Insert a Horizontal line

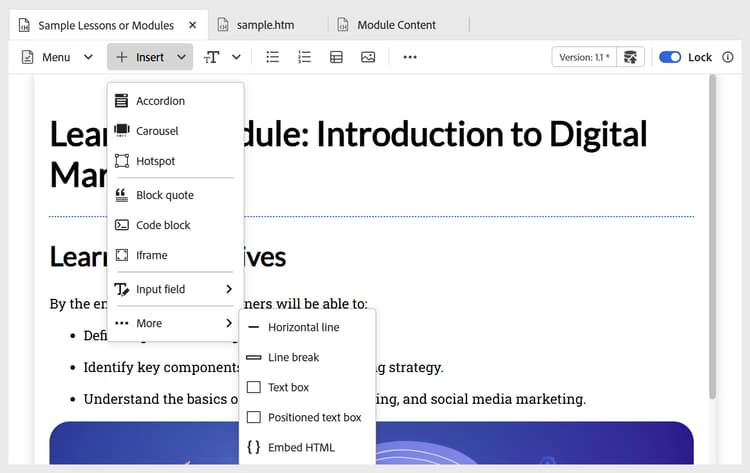307,327
